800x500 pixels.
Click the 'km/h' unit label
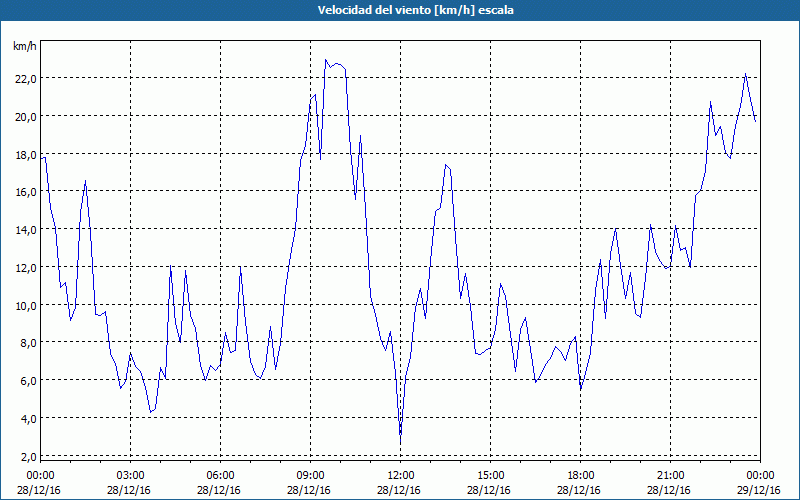[x=25, y=46]
